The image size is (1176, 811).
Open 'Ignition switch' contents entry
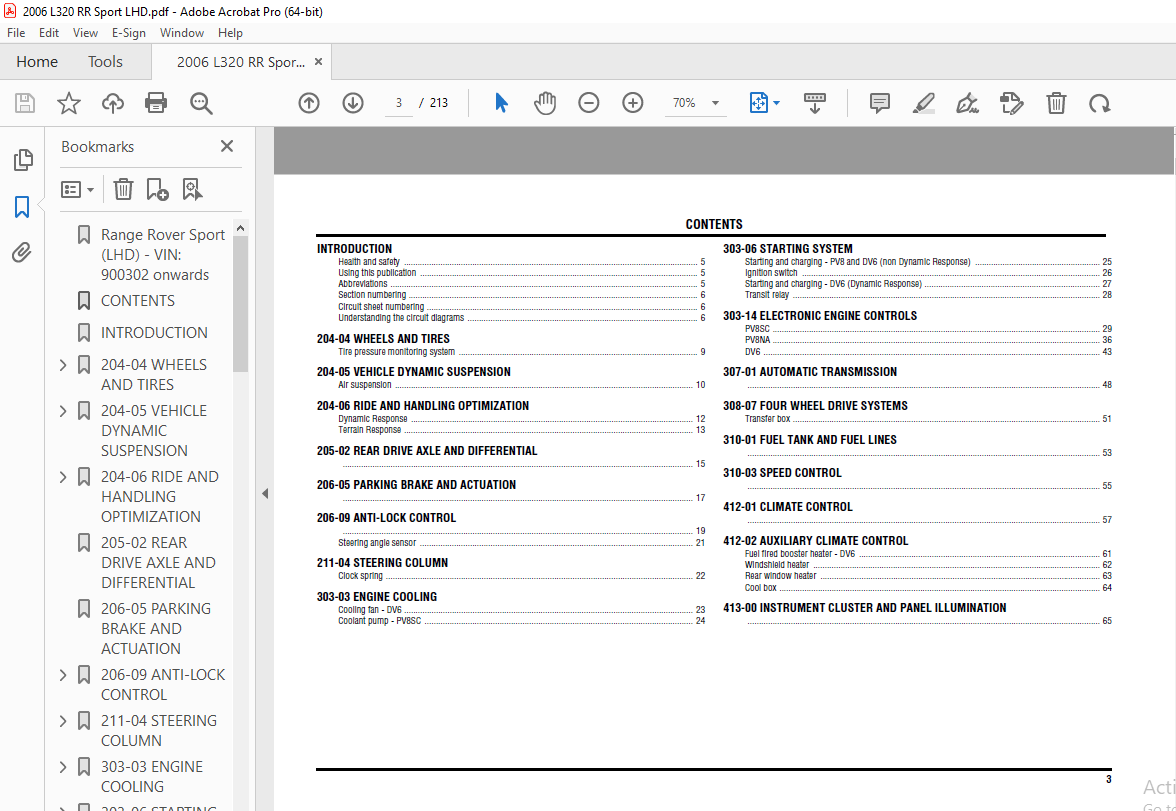(771, 273)
